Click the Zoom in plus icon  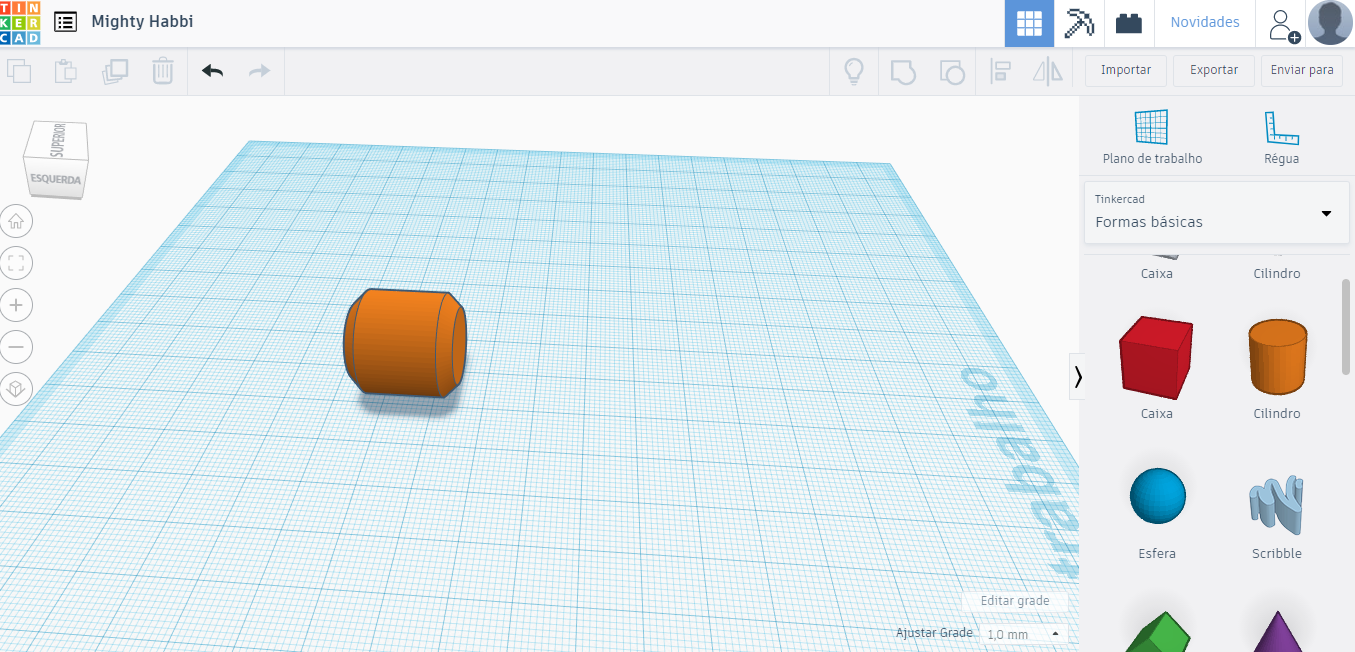coord(16,305)
